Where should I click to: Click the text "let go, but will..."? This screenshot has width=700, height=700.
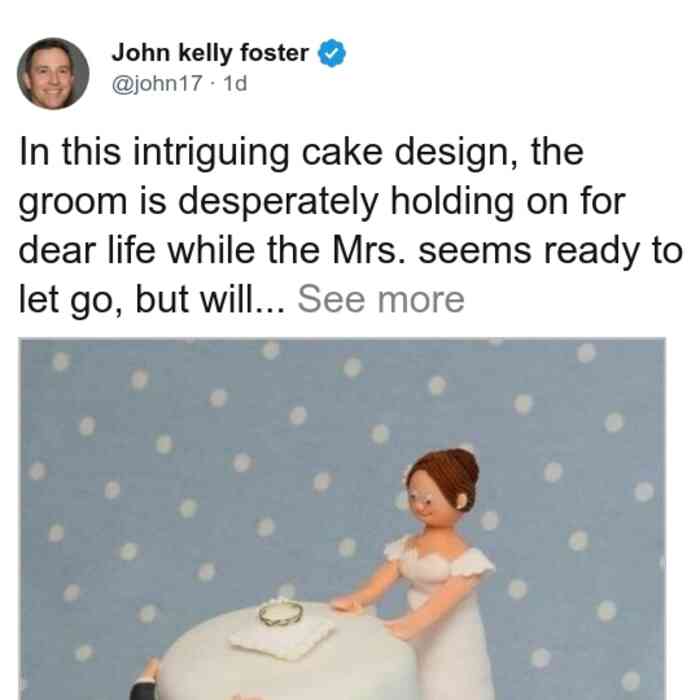click(x=152, y=300)
